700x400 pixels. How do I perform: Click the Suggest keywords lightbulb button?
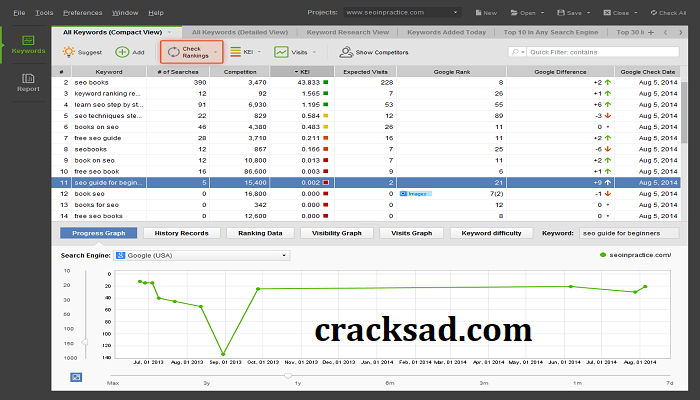tap(83, 52)
